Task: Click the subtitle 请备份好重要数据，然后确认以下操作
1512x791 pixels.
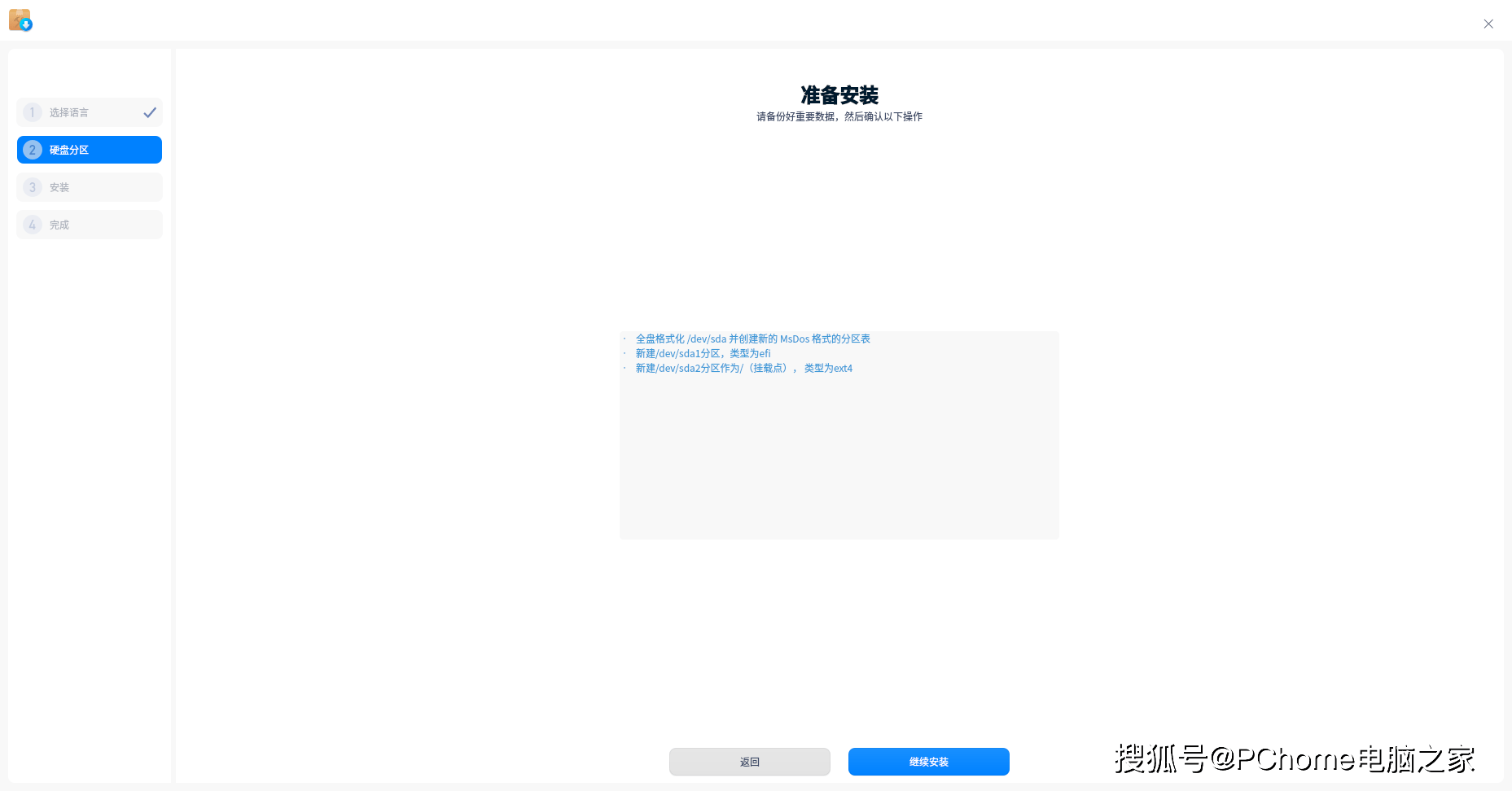Action: (839, 116)
